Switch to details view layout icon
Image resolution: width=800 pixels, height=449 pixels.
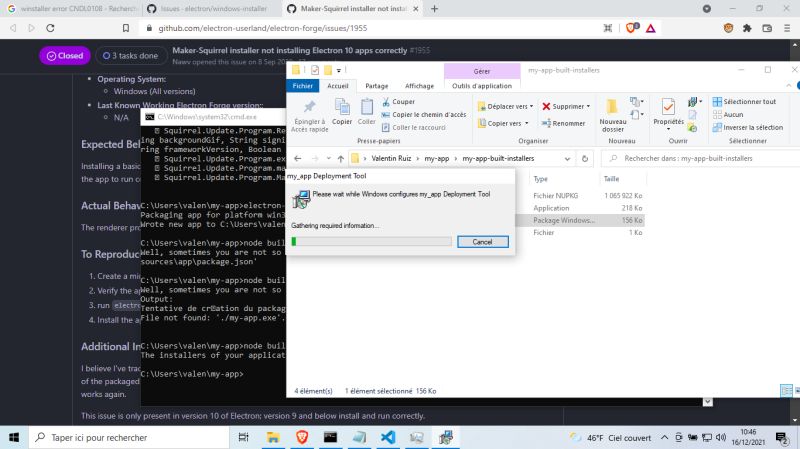click(x=786, y=391)
